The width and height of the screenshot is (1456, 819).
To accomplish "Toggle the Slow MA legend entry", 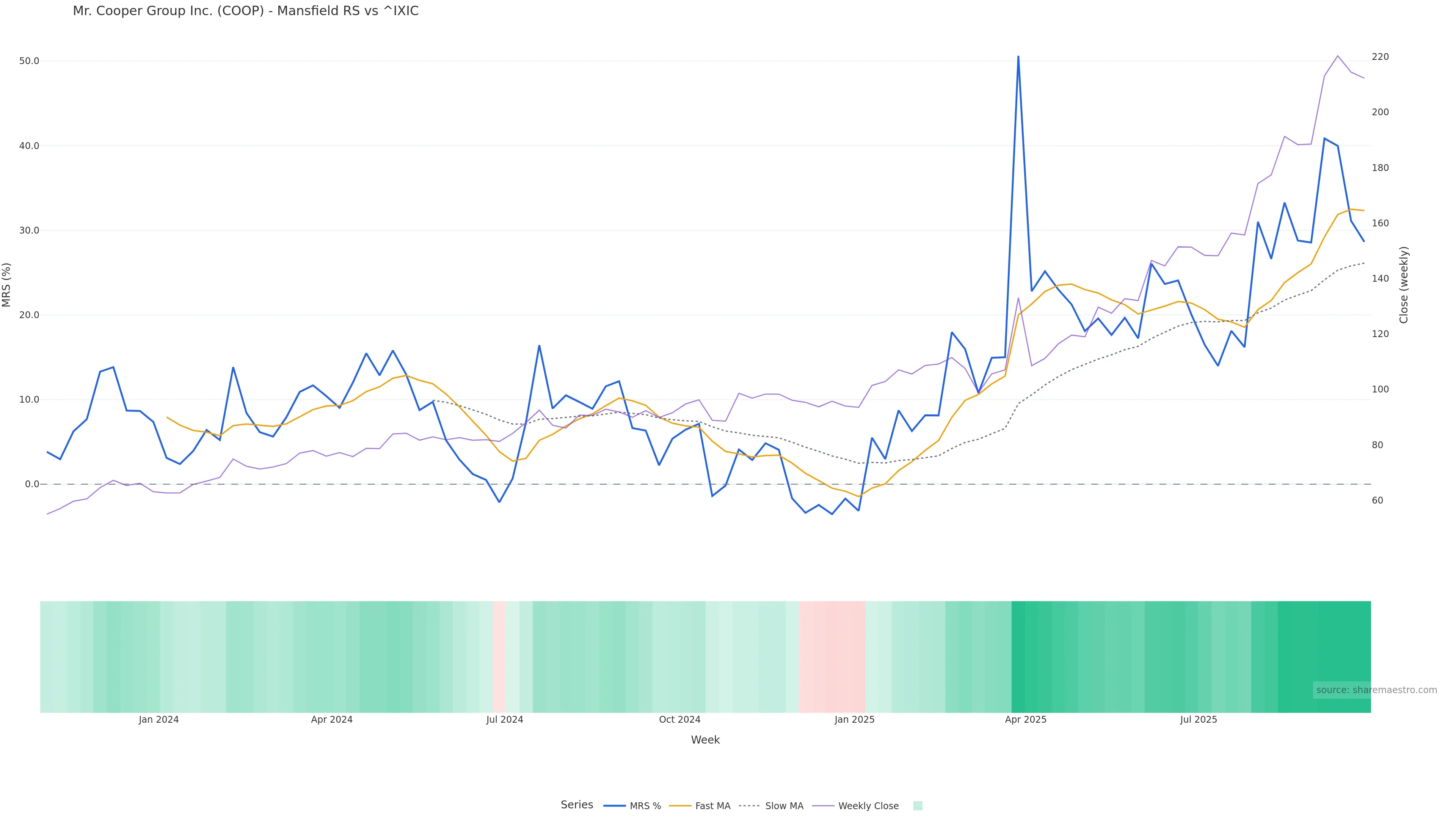I will pyautogui.click(x=771, y=806).
